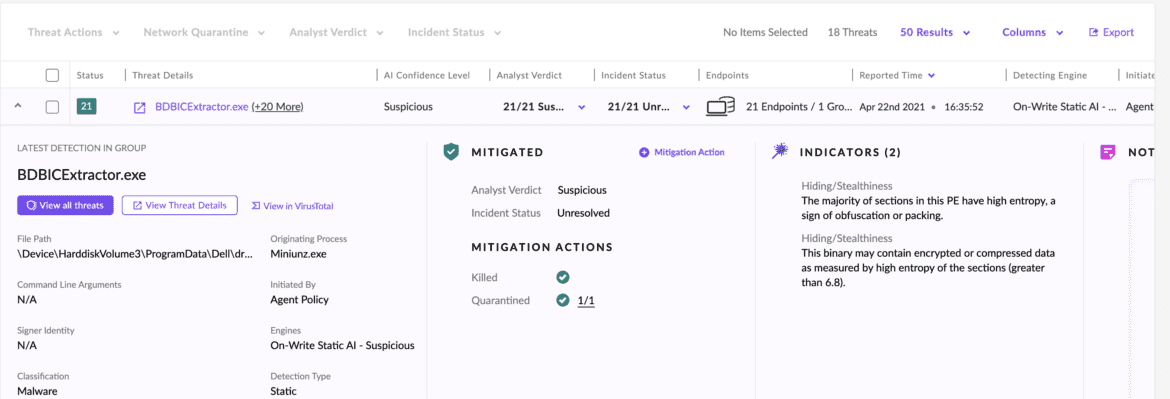
Task: Open the external link icon beside BDBICExtractor.exe
Action: click(139, 107)
